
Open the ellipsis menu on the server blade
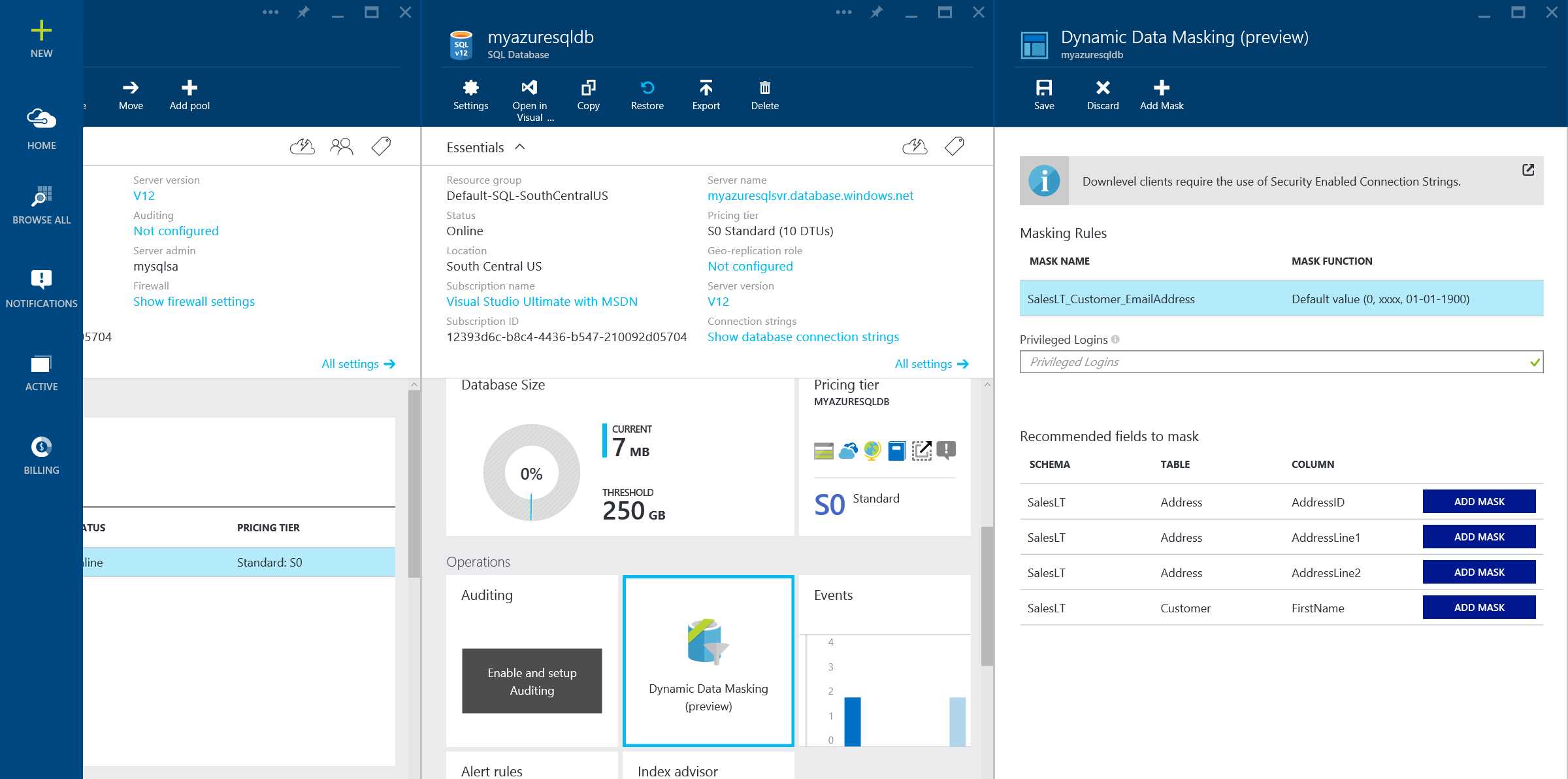point(270,12)
